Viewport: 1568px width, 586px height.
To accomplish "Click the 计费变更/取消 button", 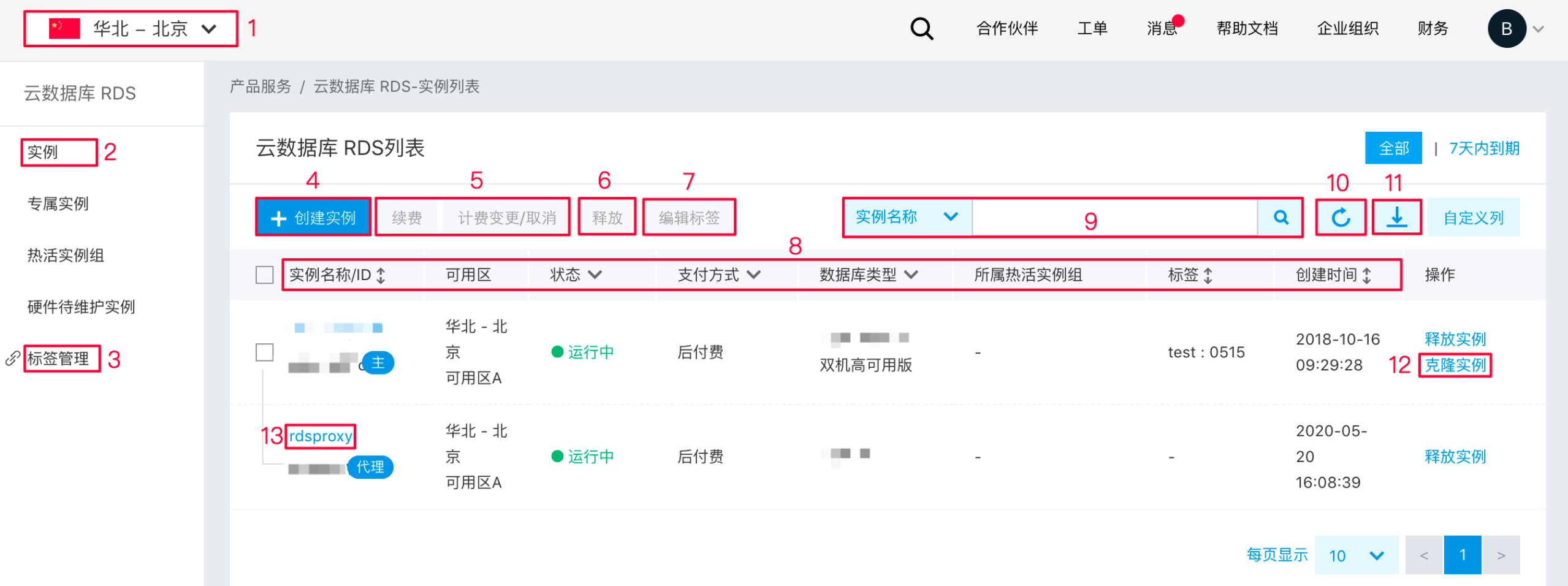I will (507, 218).
